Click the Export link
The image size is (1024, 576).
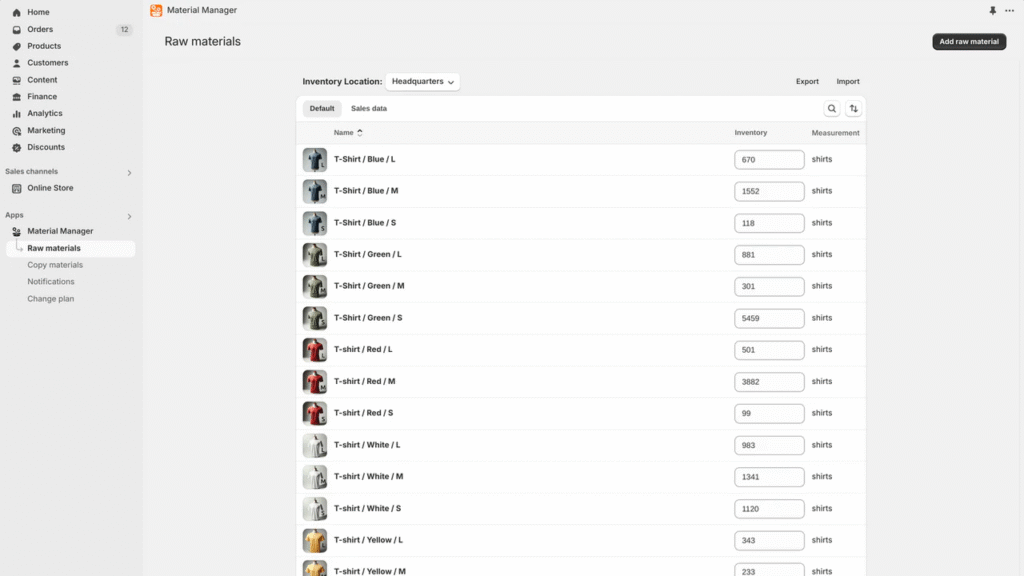click(x=807, y=82)
